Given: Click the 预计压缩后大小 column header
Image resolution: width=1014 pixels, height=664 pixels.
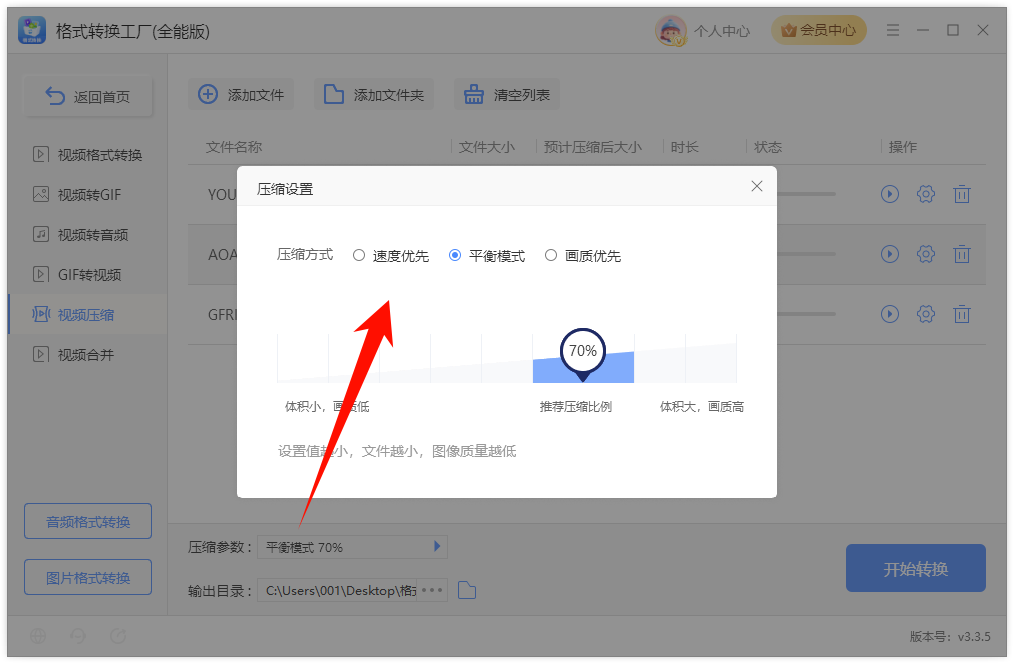Looking at the screenshot, I should click(593, 147).
